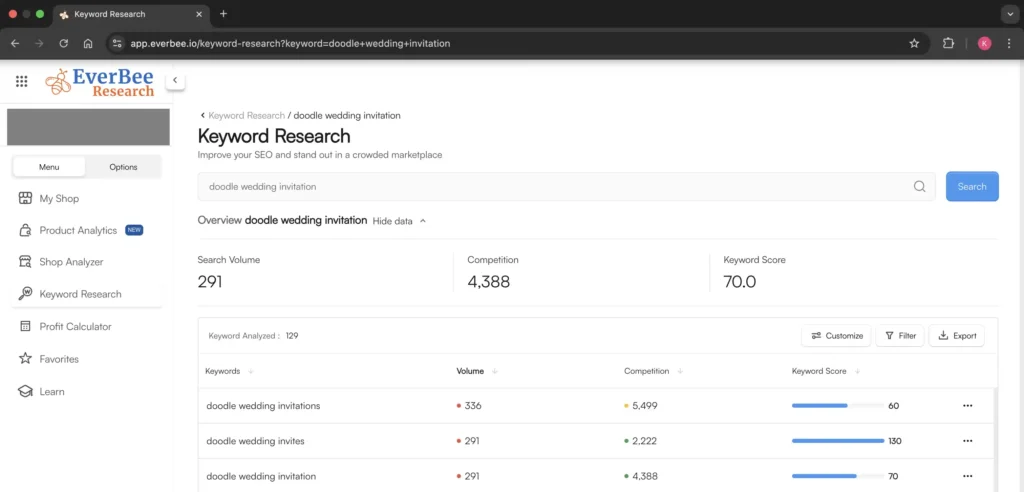Click score bar for doodle wedding invitation row
This screenshot has height=492, width=1024.
click(837, 476)
